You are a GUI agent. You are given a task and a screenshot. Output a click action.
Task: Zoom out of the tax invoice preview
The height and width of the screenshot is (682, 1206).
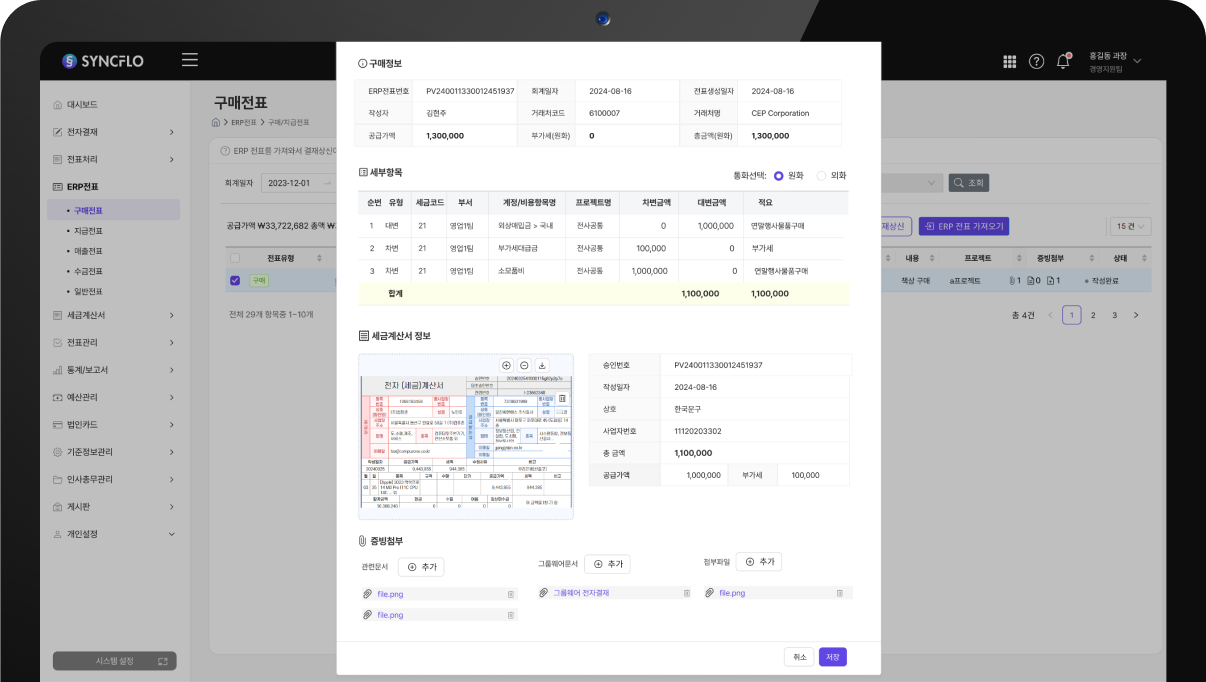524,366
